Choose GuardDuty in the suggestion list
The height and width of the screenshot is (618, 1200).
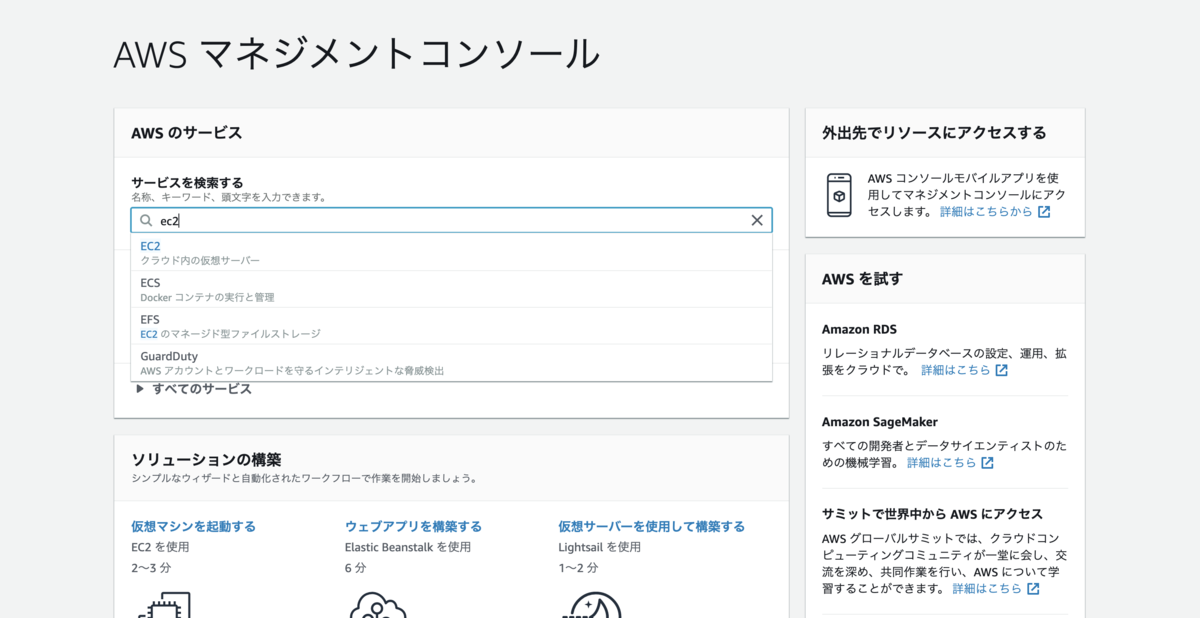[451, 363]
